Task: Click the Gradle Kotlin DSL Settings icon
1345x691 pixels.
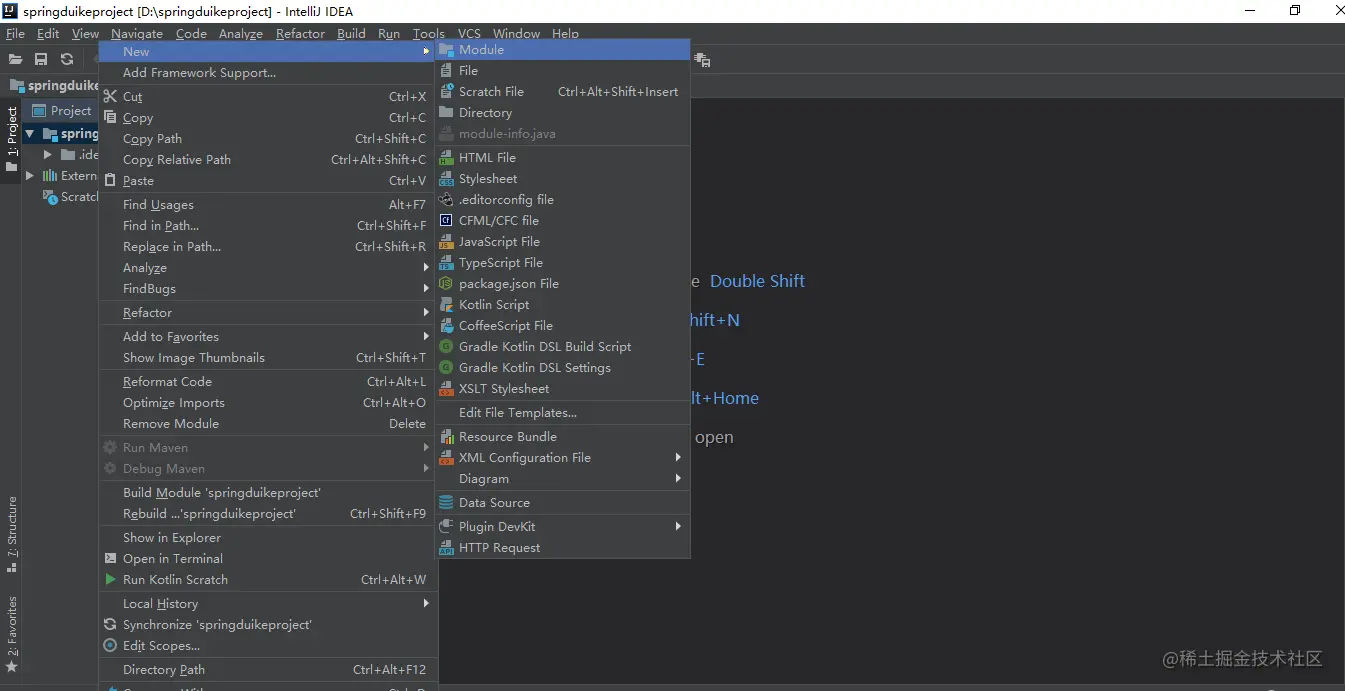Action: pos(446,368)
